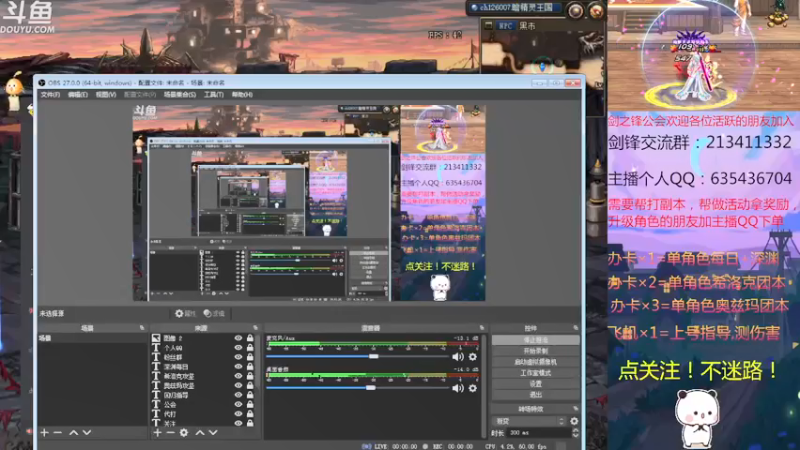
Task: Open the 视图(V) menu in OBS
Action: click(x=106, y=94)
